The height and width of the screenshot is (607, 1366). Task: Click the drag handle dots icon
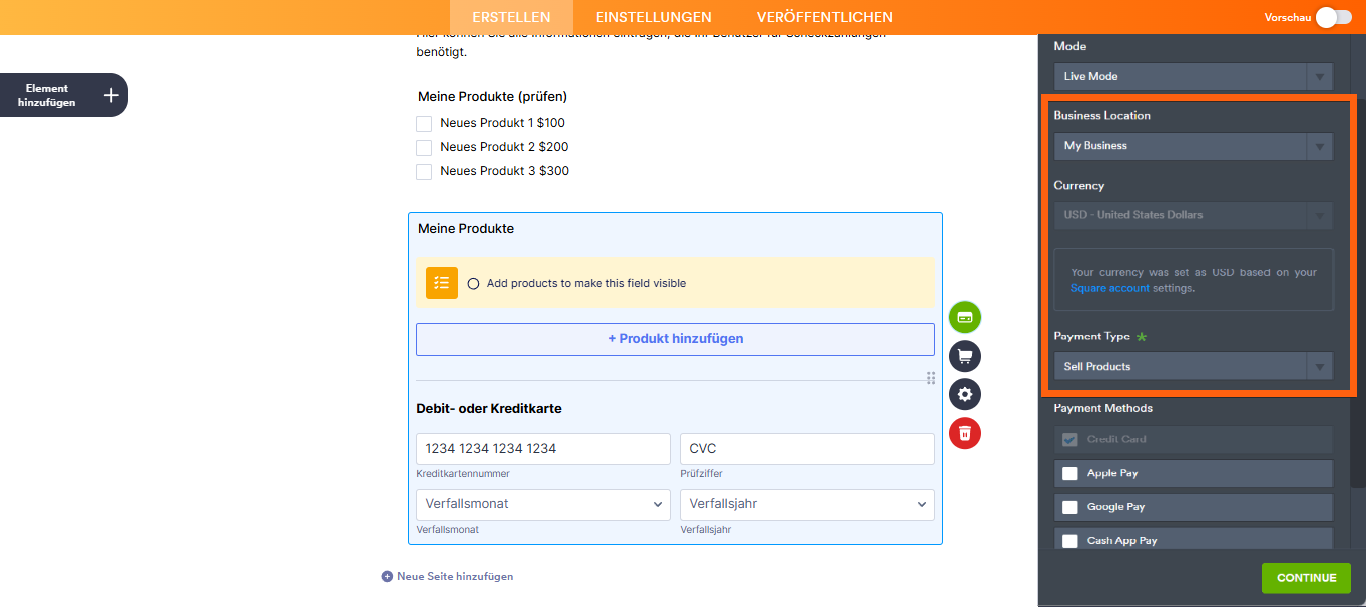tap(931, 378)
